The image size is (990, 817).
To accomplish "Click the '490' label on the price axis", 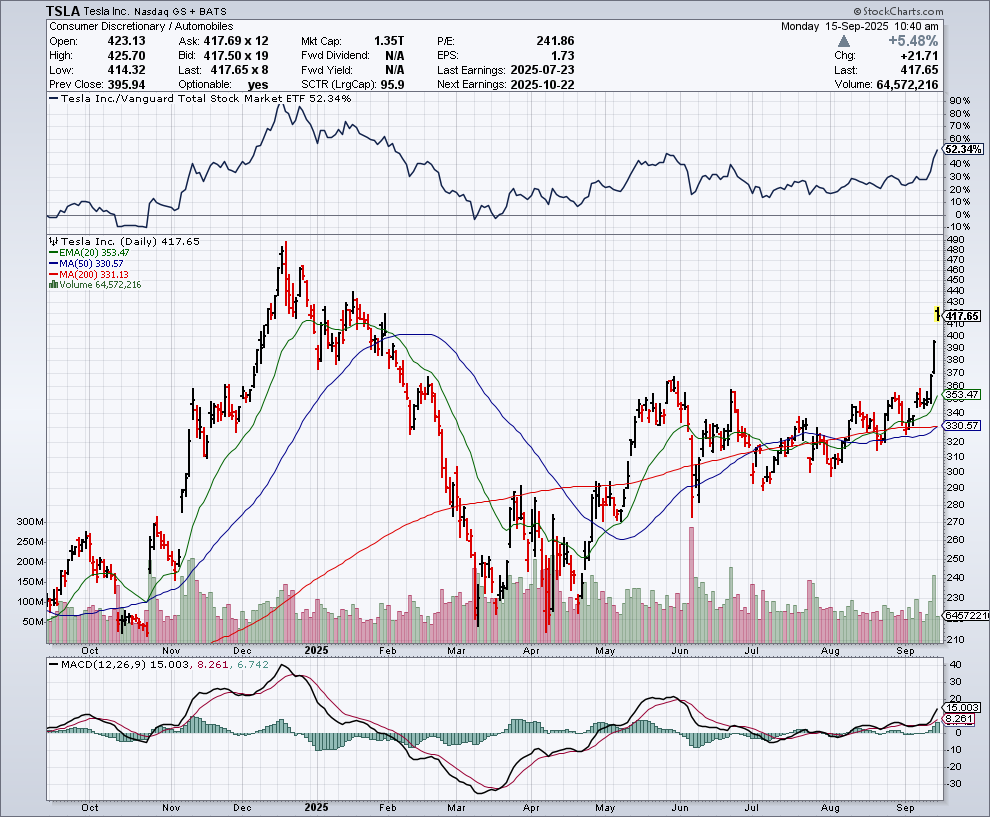I will (956, 239).
